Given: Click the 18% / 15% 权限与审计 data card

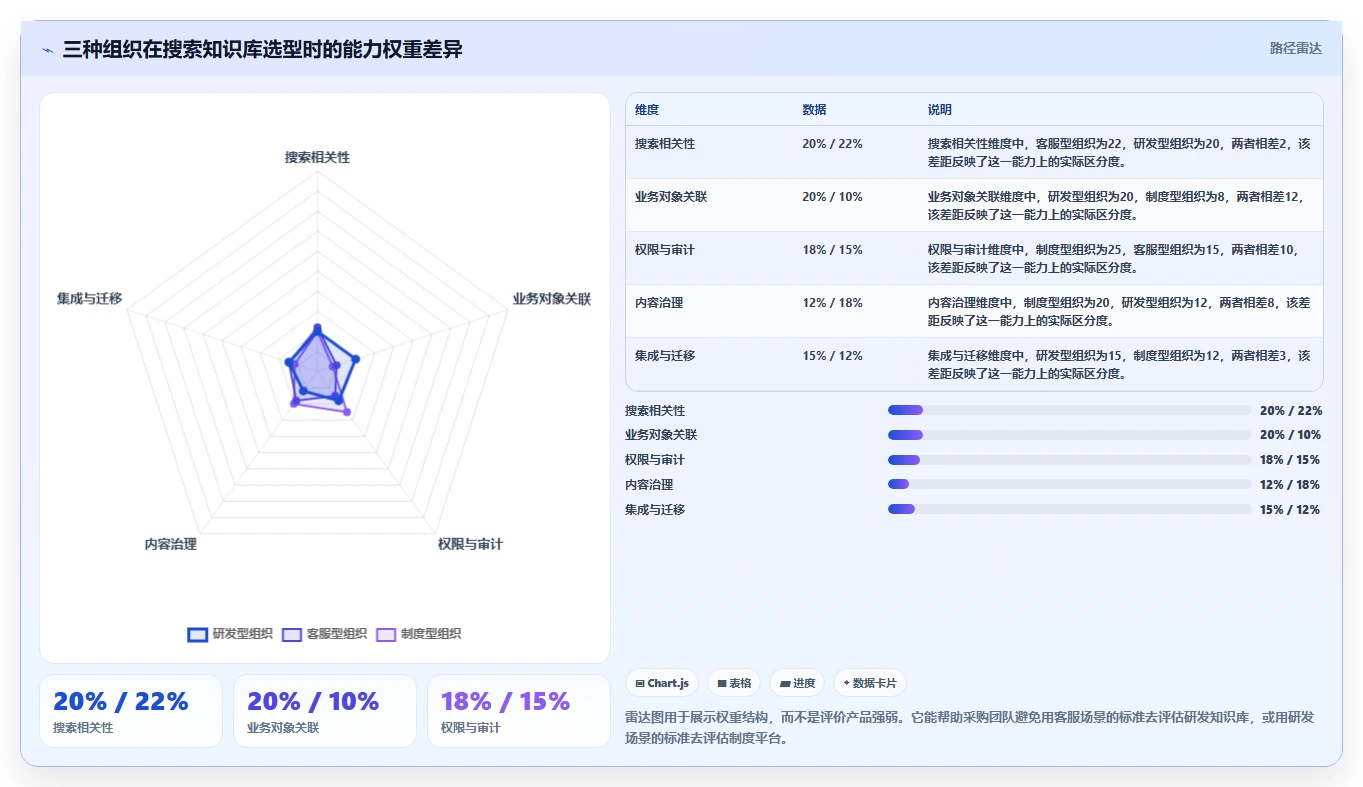Looking at the screenshot, I should pos(519,711).
